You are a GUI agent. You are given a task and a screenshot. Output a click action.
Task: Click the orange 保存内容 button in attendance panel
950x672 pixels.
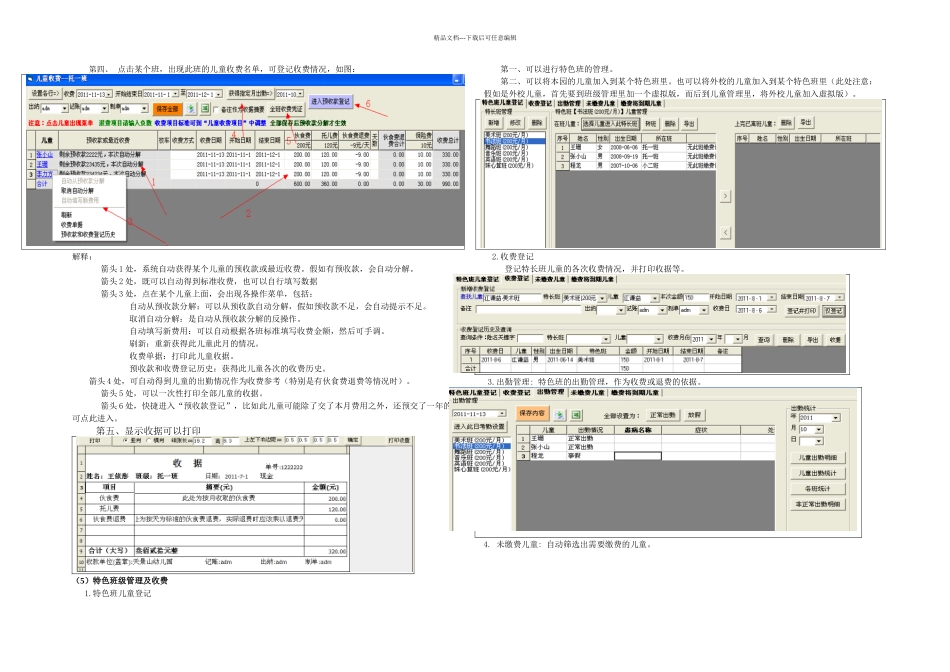click(x=532, y=412)
